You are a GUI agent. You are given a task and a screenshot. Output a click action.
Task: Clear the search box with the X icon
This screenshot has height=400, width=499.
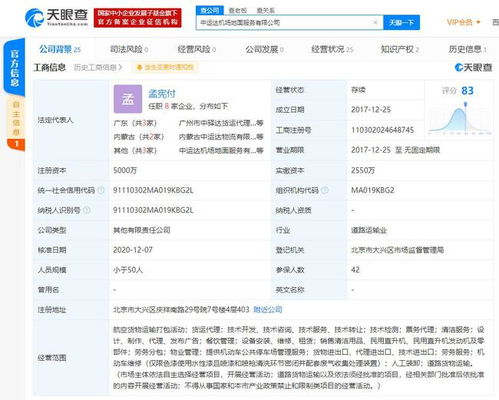coord(375,22)
